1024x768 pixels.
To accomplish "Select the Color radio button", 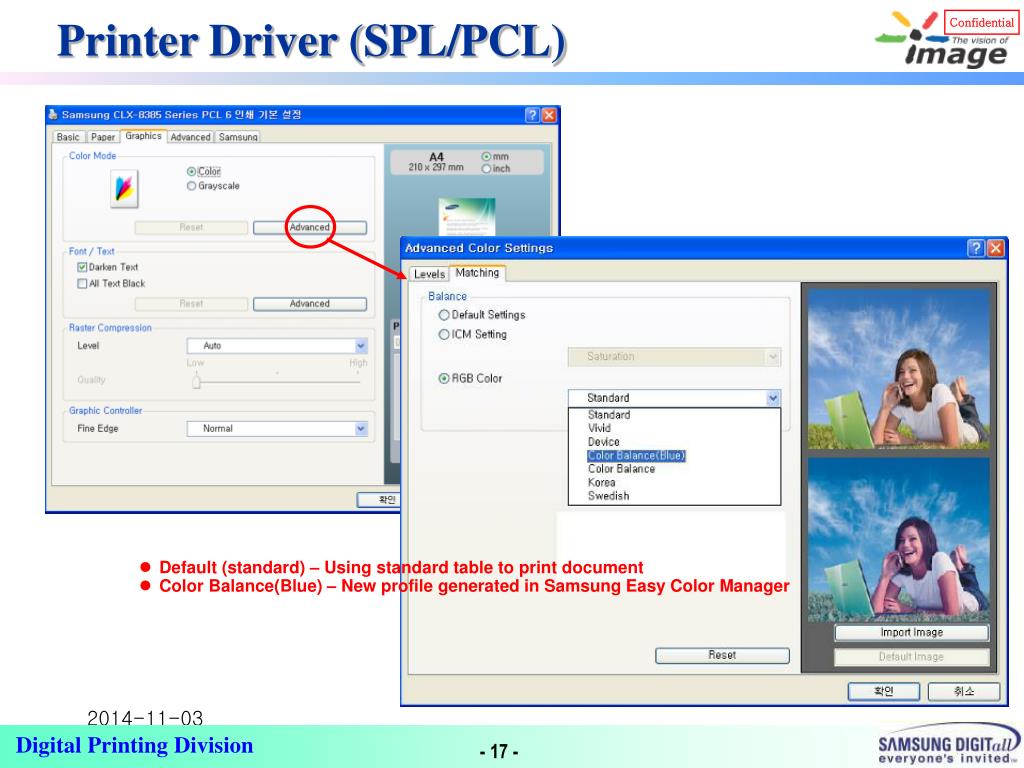I will tap(191, 172).
